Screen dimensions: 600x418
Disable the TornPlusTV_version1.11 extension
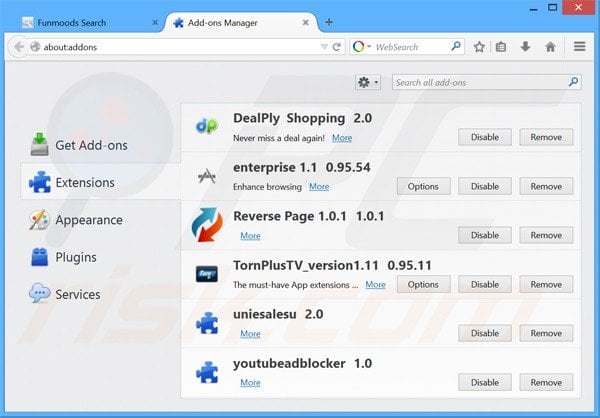(485, 284)
